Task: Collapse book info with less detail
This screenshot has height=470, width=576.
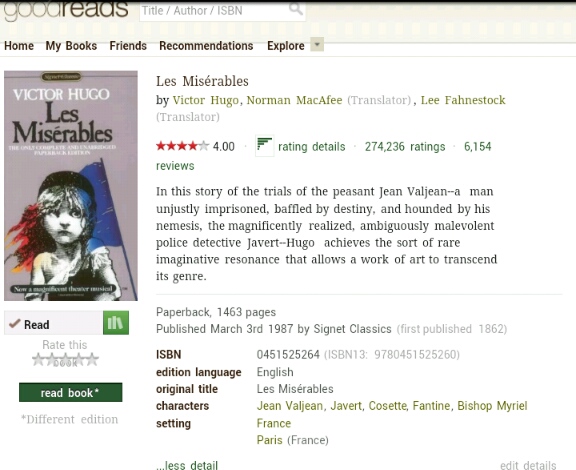Action: coord(187,465)
